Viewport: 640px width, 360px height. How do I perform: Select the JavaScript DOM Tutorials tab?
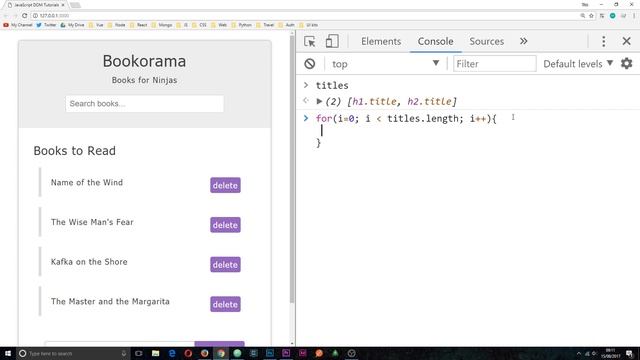36,5
